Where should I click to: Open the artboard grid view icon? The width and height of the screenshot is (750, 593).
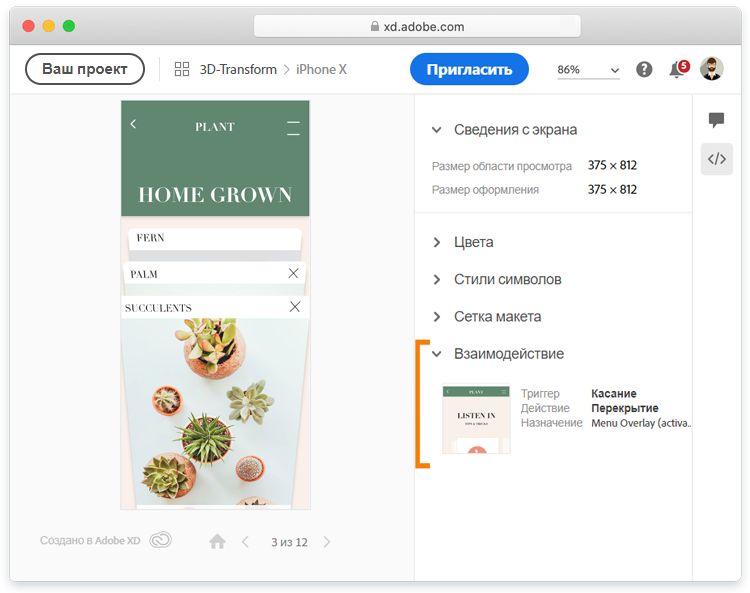(182, 69)
